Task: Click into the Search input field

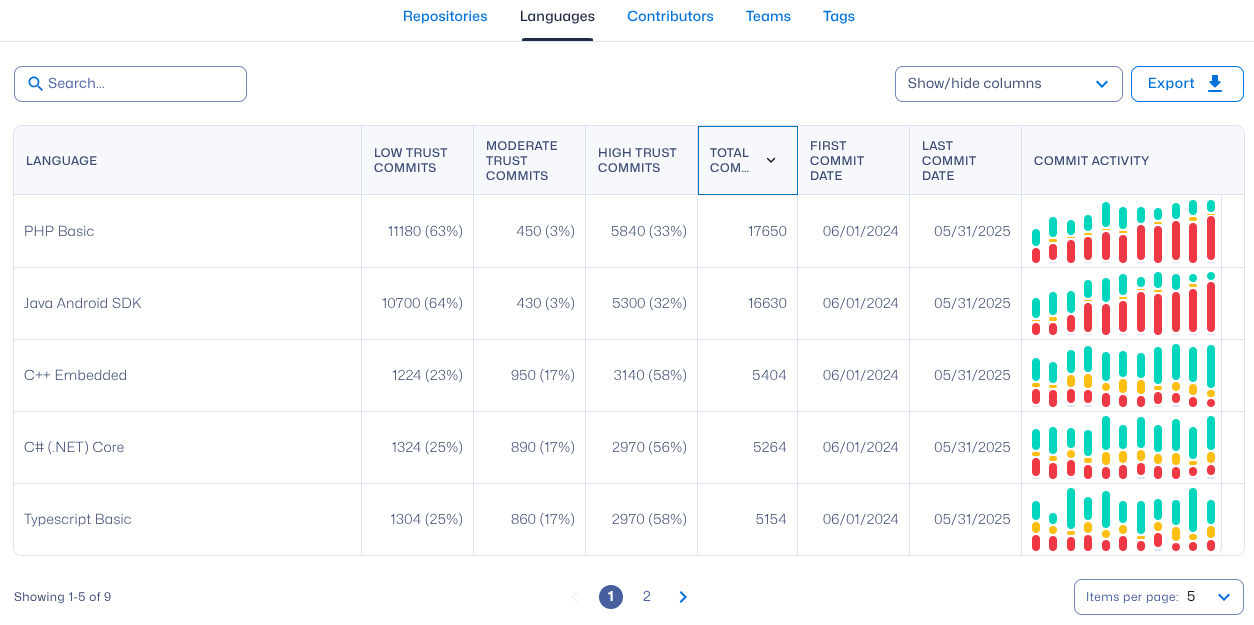Action: 140,84
